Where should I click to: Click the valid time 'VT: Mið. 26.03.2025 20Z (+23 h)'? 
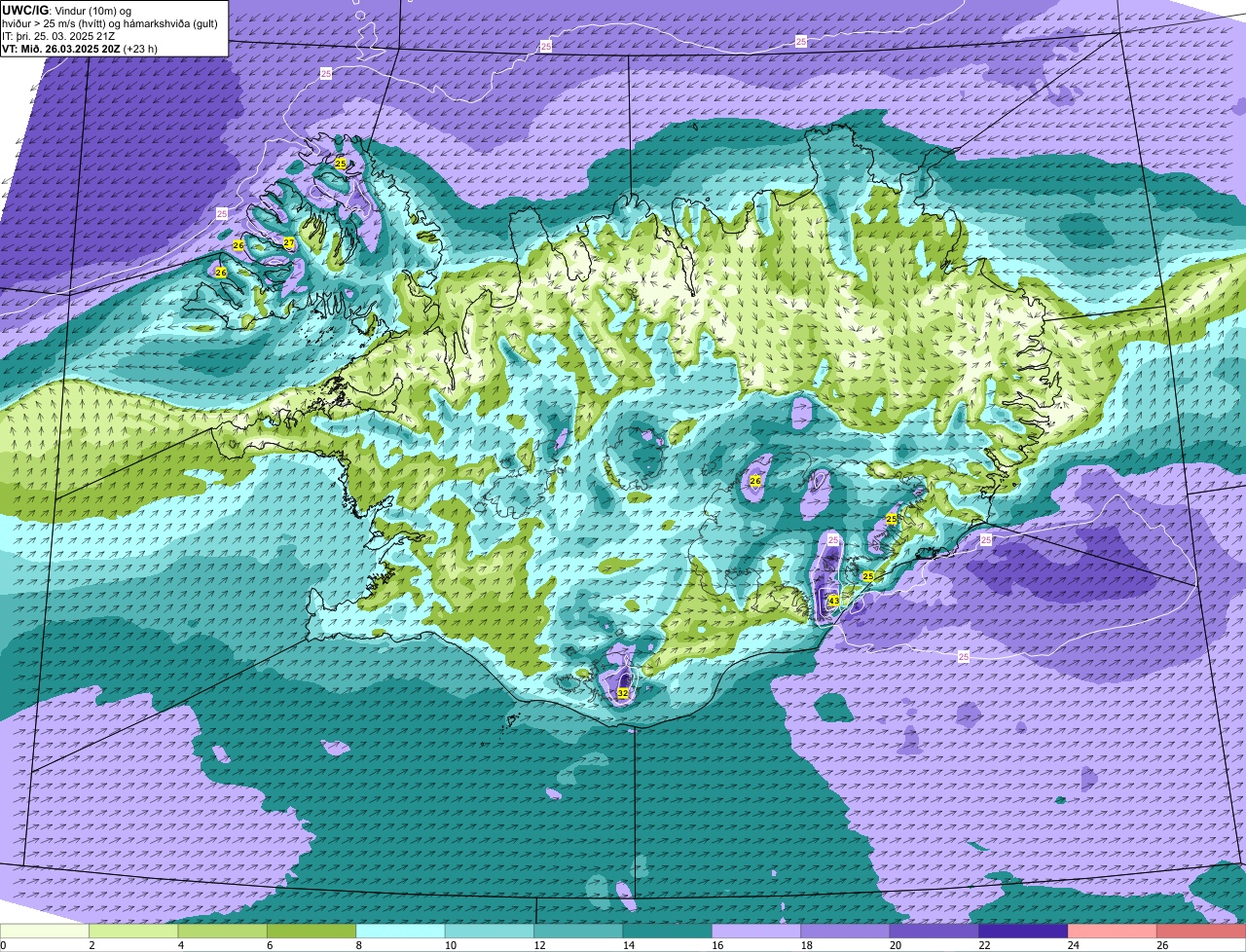[80, 48]
